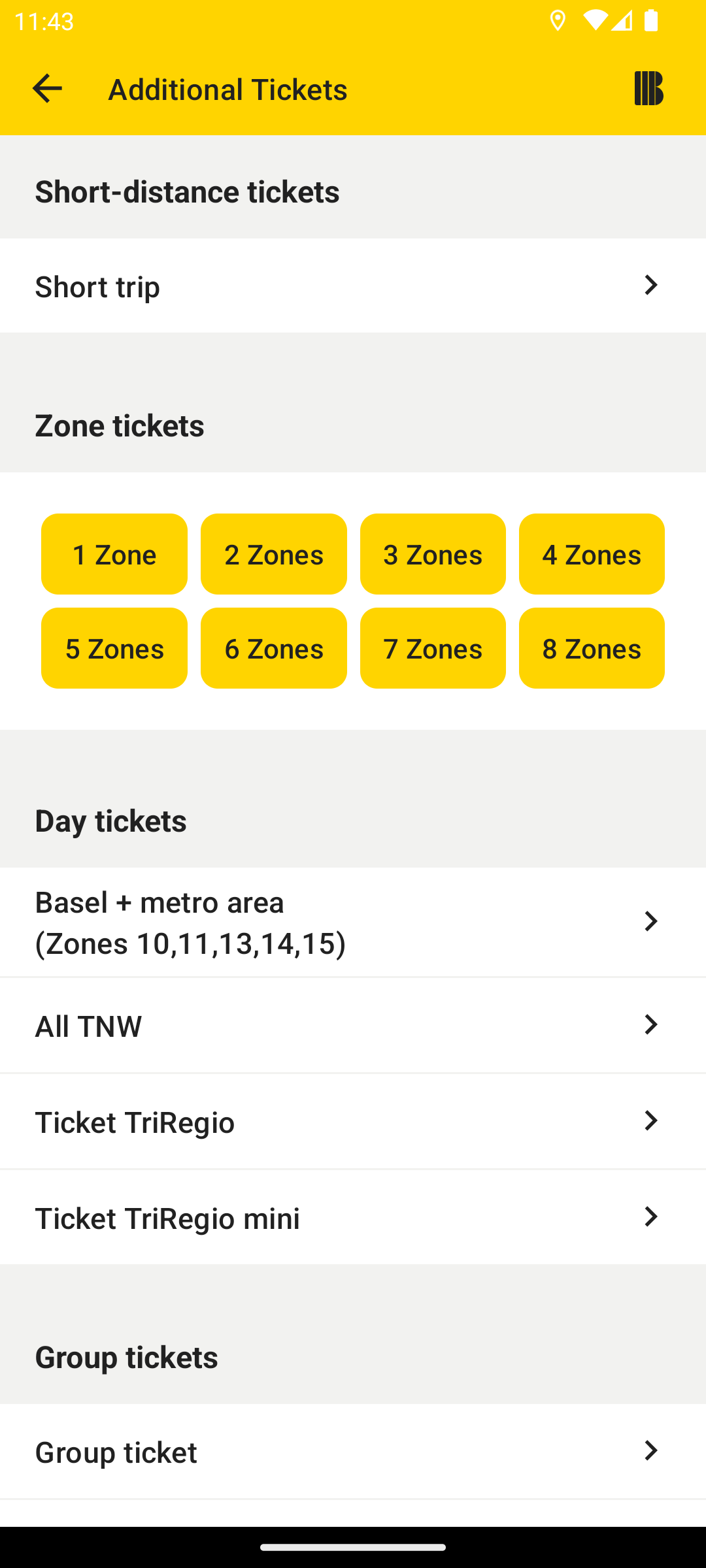Screen dimensions: 706x1568
Task: Tap the chevron beside All TNW
Action: tap(650, 1025)
